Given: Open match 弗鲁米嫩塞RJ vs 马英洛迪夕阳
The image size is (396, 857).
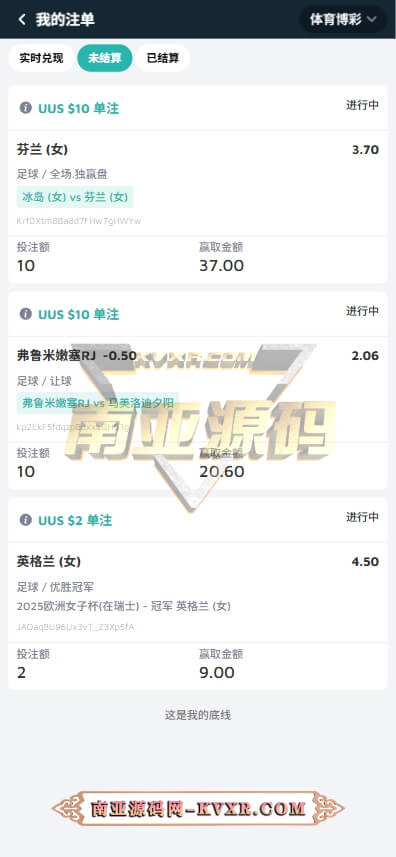Looking at the screenshot, I should [x=98, y=403].
